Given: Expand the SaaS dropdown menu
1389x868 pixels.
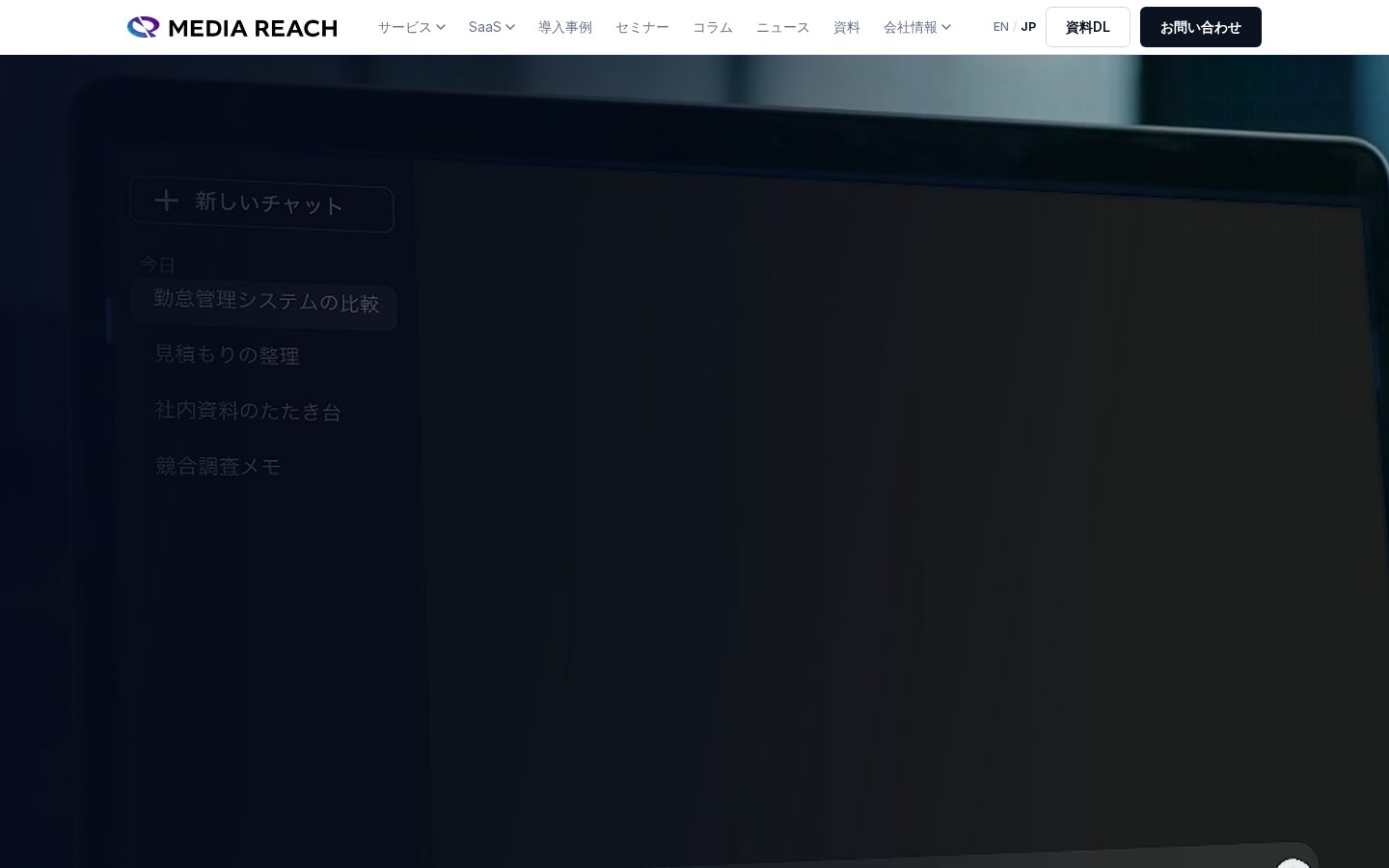Looking at the screenshot, I should click(x=492, y=27).
